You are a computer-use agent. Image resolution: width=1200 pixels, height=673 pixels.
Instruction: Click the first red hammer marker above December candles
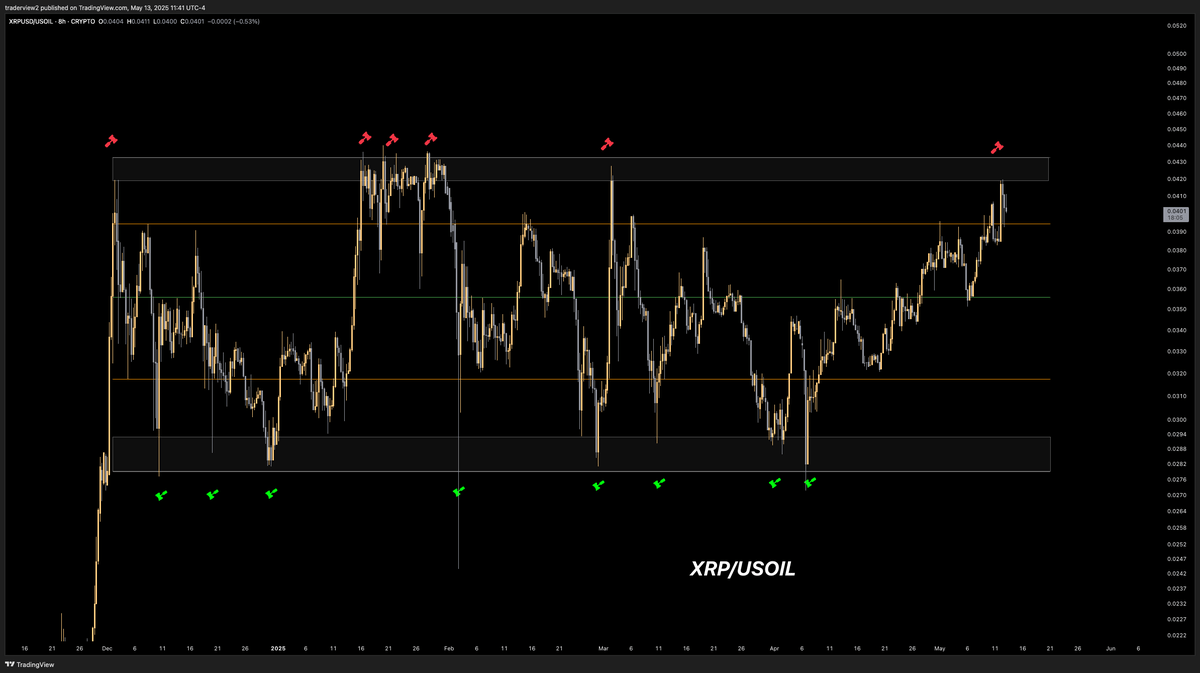112,141
